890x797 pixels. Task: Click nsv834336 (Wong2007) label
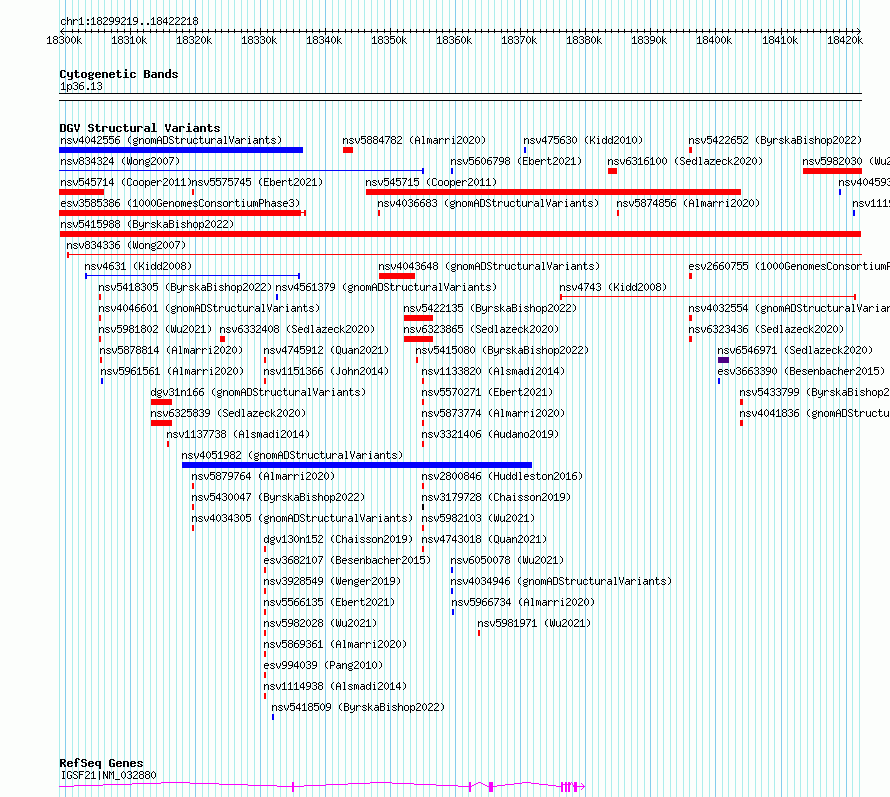coord(126,245)
